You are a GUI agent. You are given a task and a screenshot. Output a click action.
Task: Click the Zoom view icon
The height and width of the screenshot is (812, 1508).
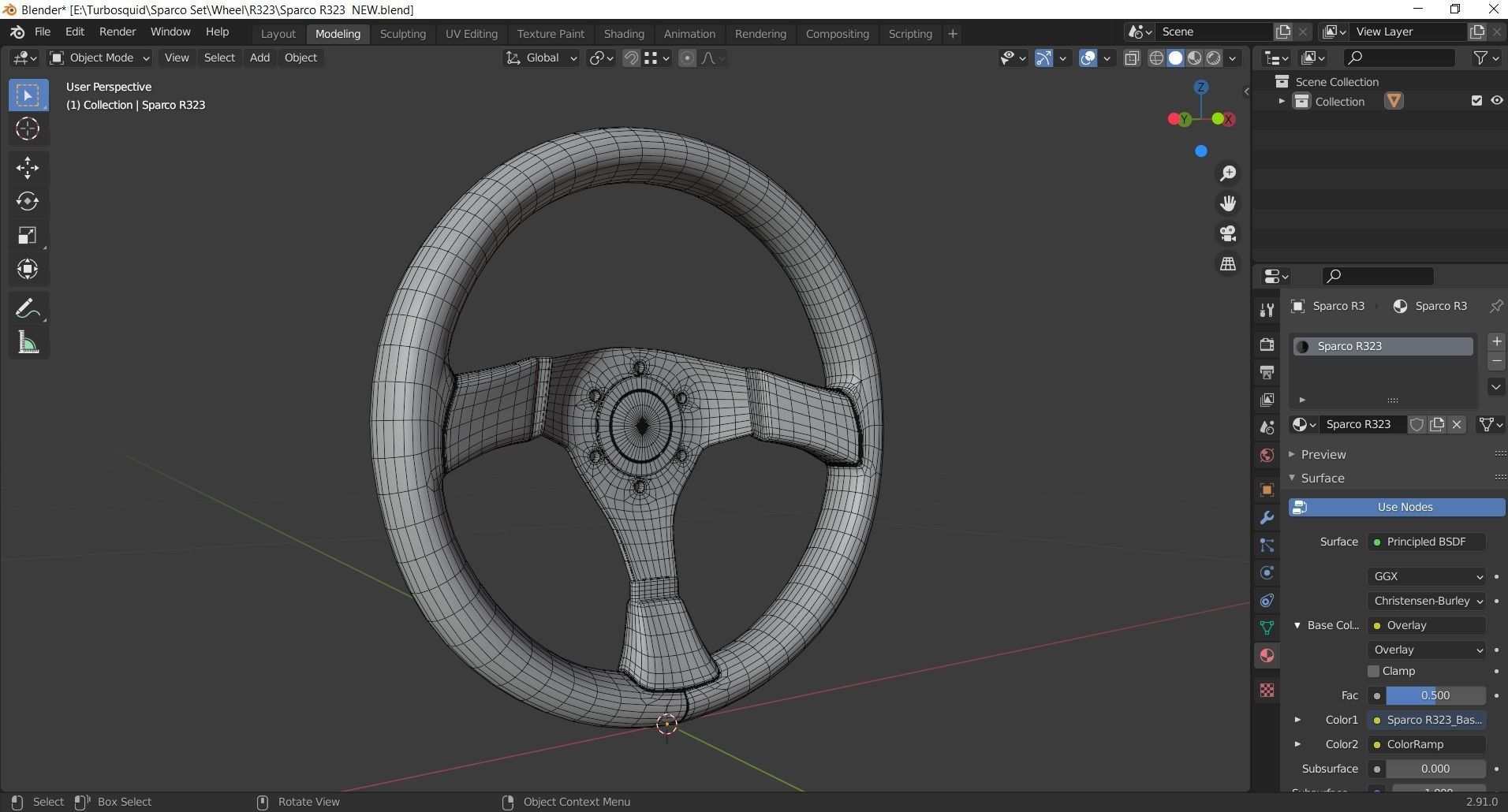click(1228, 173)
